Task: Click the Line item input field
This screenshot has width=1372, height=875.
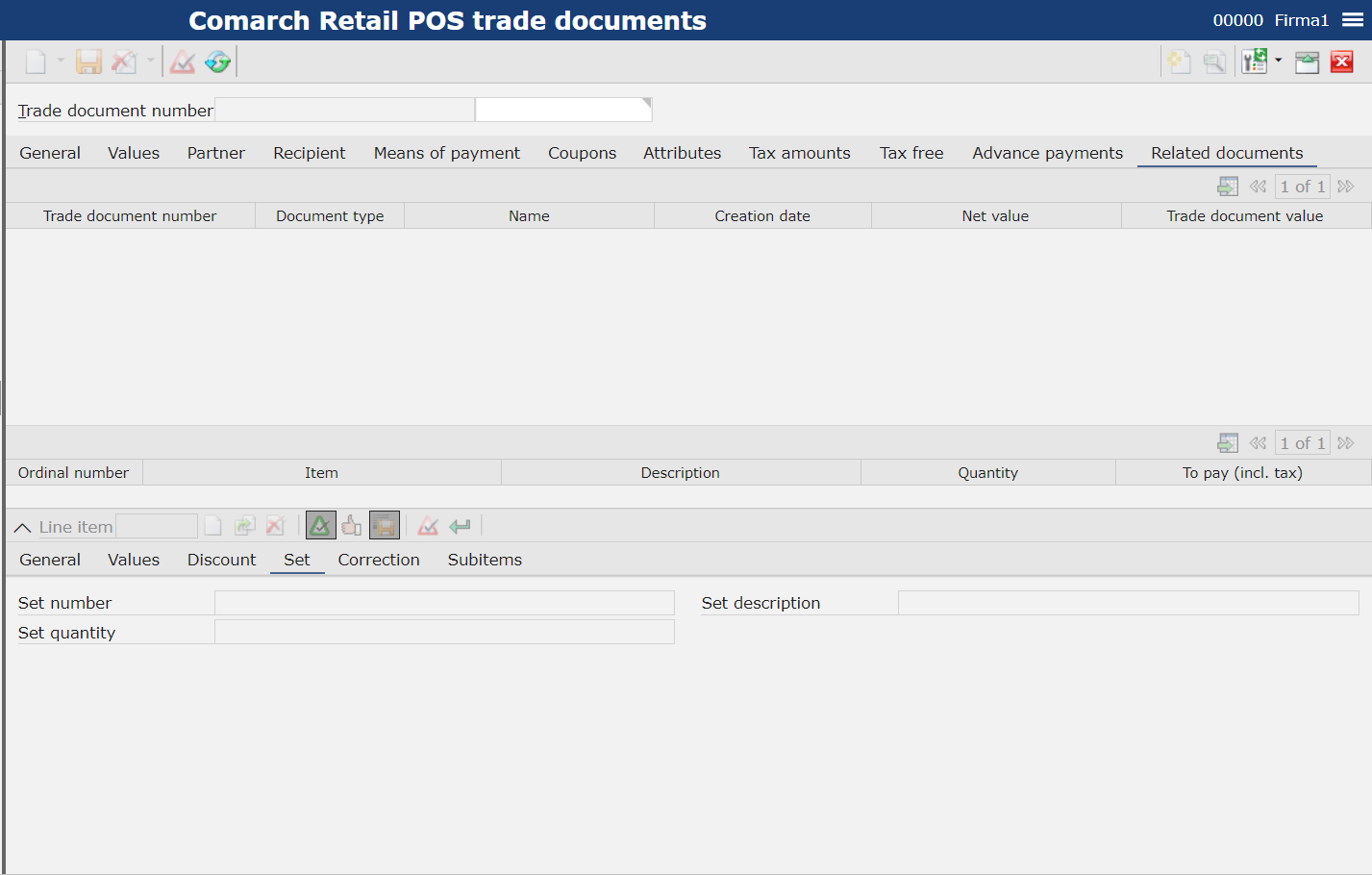Action: (157, 526)
